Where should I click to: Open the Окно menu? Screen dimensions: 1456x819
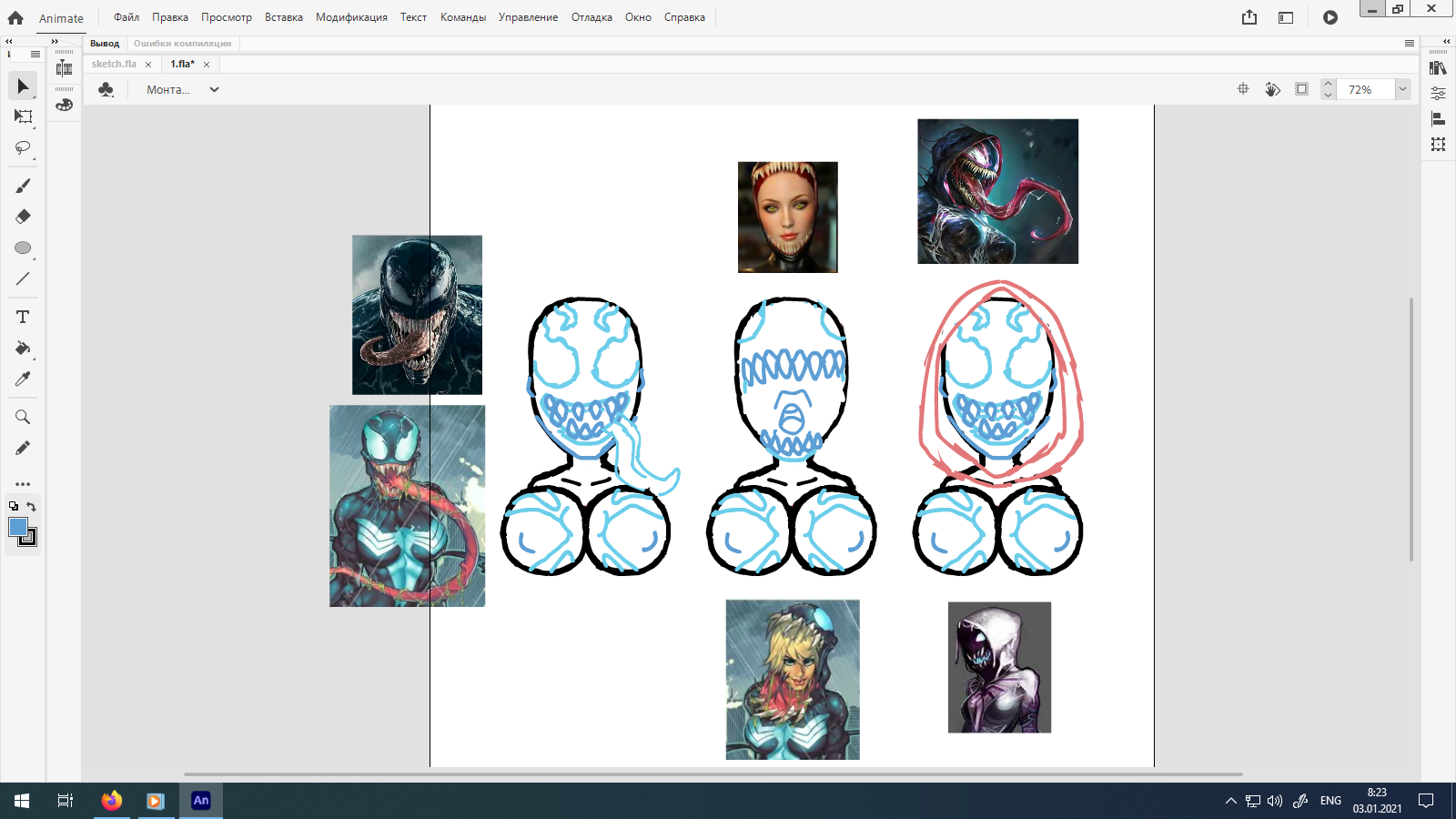point(638,17)
